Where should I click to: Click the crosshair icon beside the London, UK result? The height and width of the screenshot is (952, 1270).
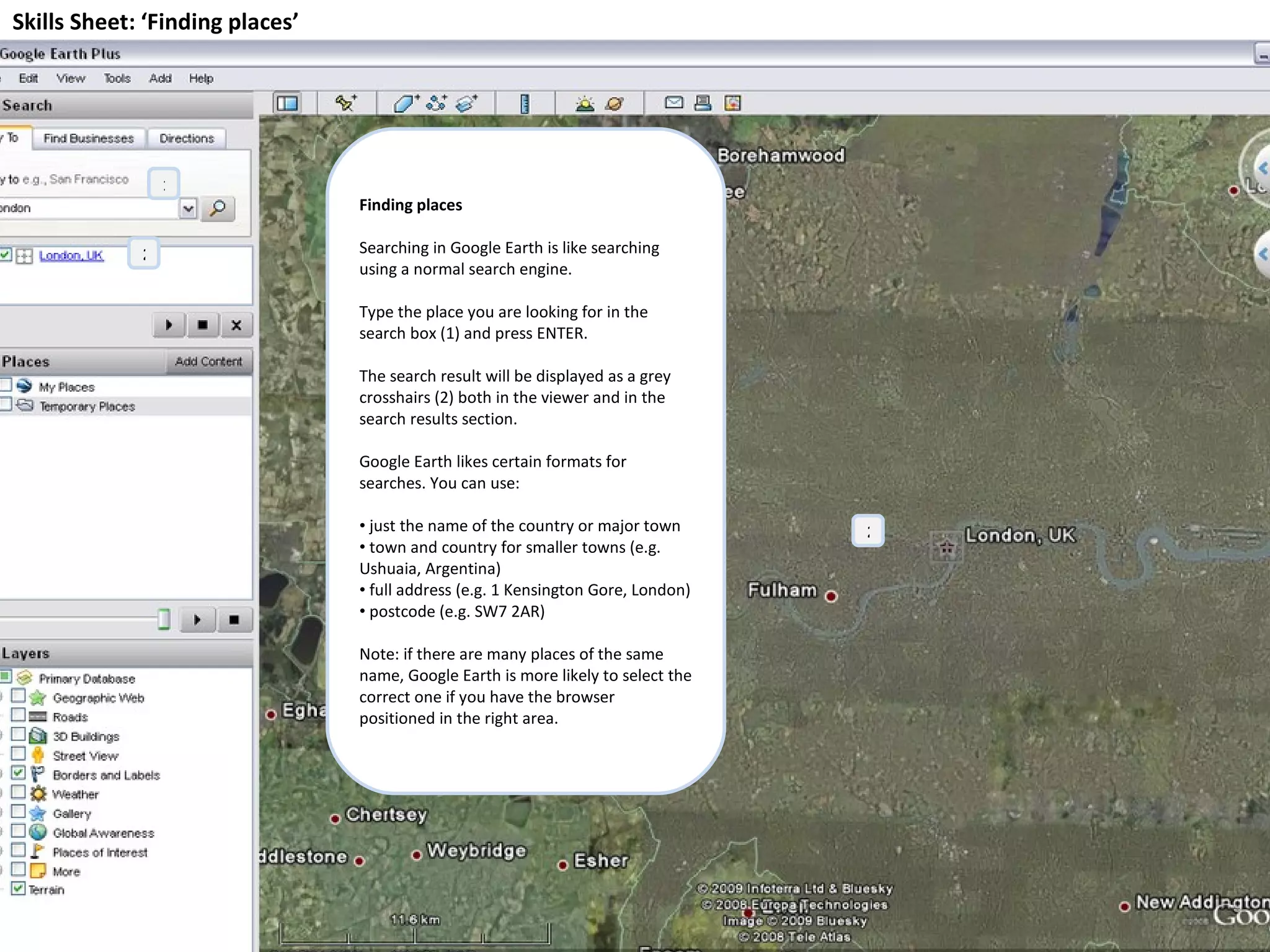point(24,256)
